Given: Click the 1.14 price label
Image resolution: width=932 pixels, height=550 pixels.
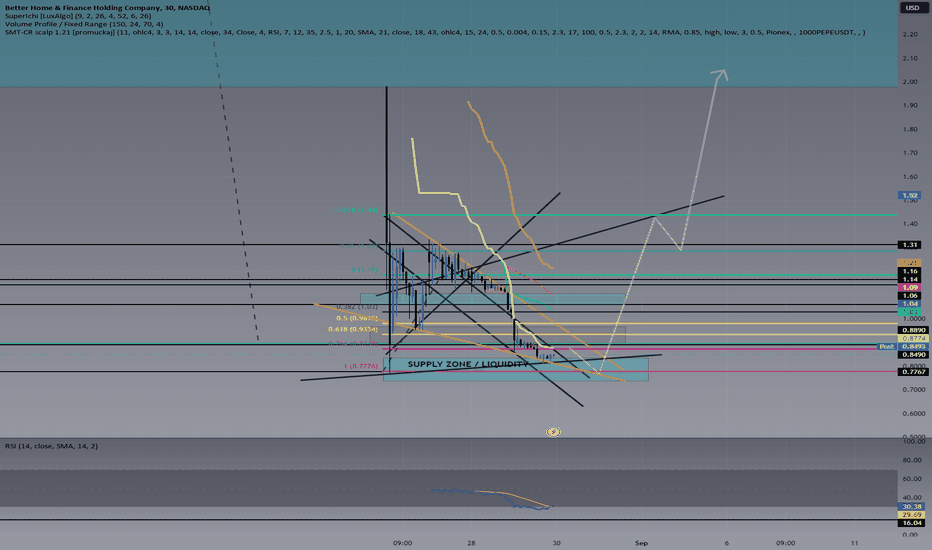Looking at the screenshot, I should [909, 279].
